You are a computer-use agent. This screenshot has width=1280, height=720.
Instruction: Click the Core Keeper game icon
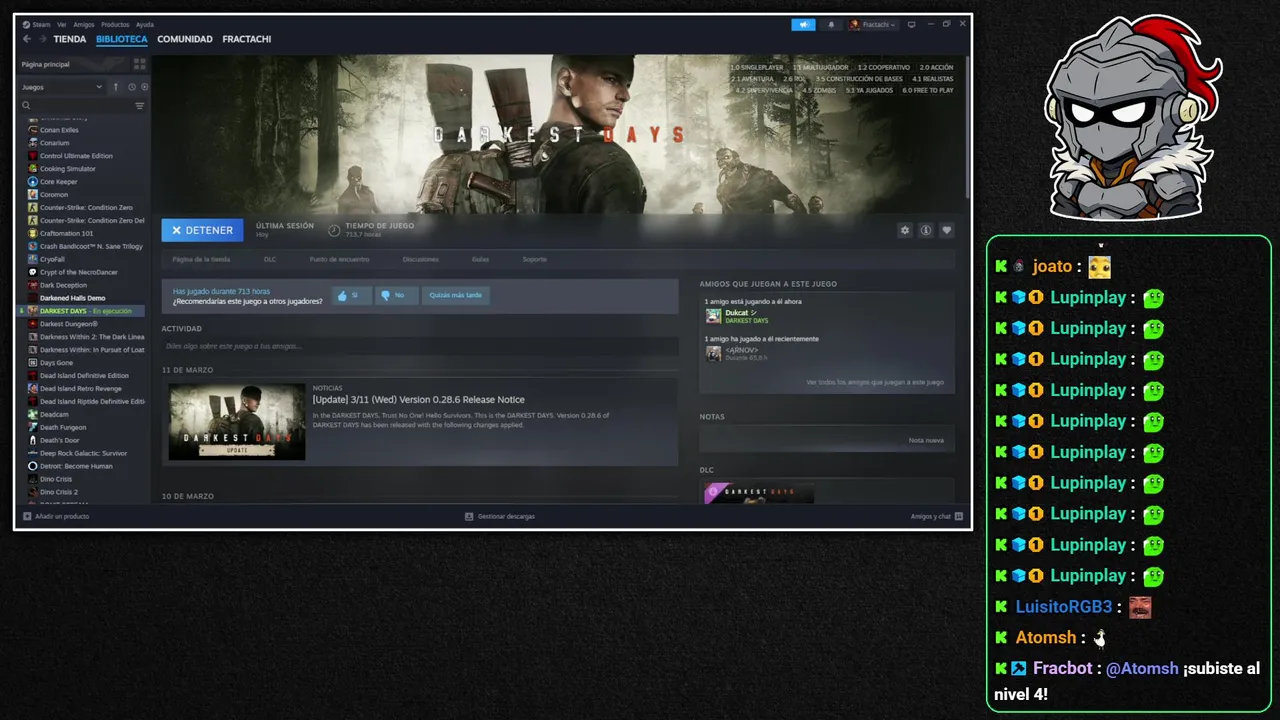pos(33,182)
